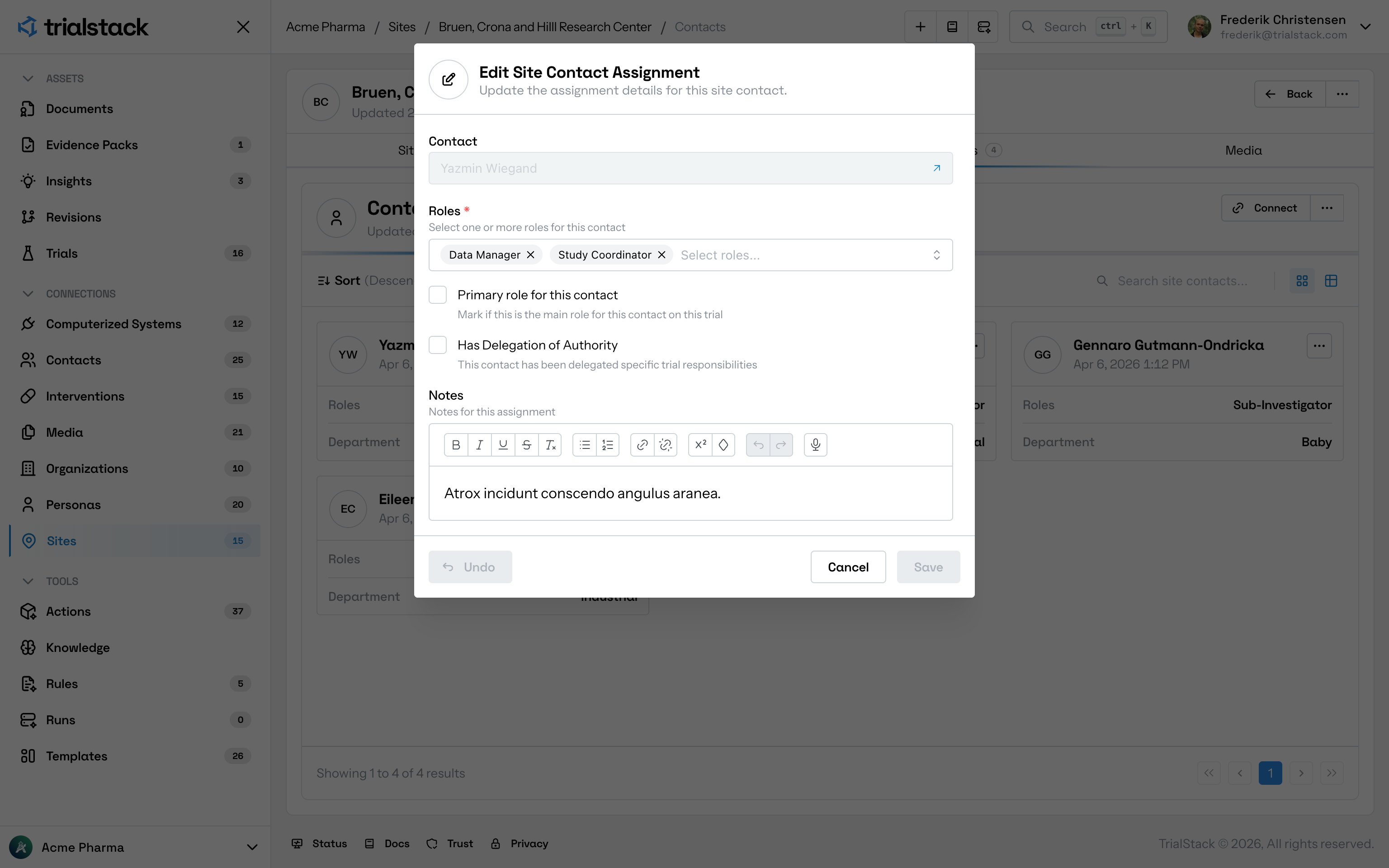The height and width of the screenshot is (868, 1389).
Task: Click into the Notes text area
Action: (690, 493)
